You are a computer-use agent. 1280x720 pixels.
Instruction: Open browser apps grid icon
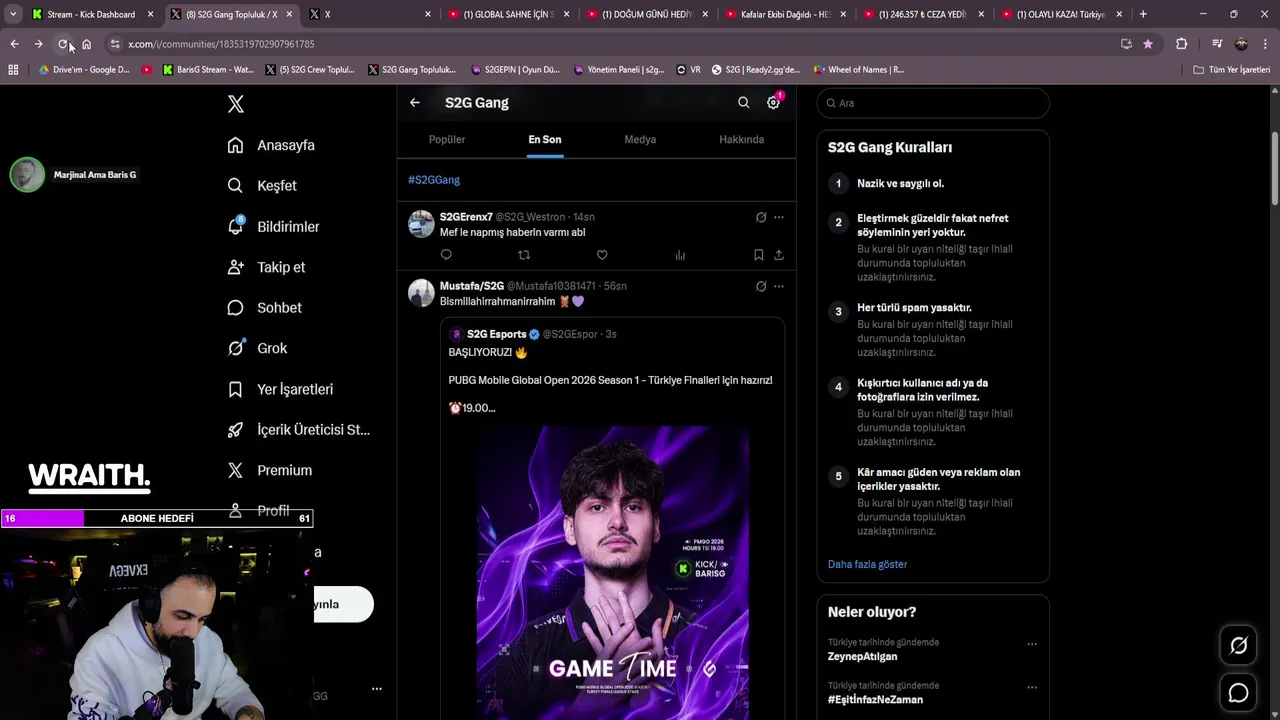point(13,70)
